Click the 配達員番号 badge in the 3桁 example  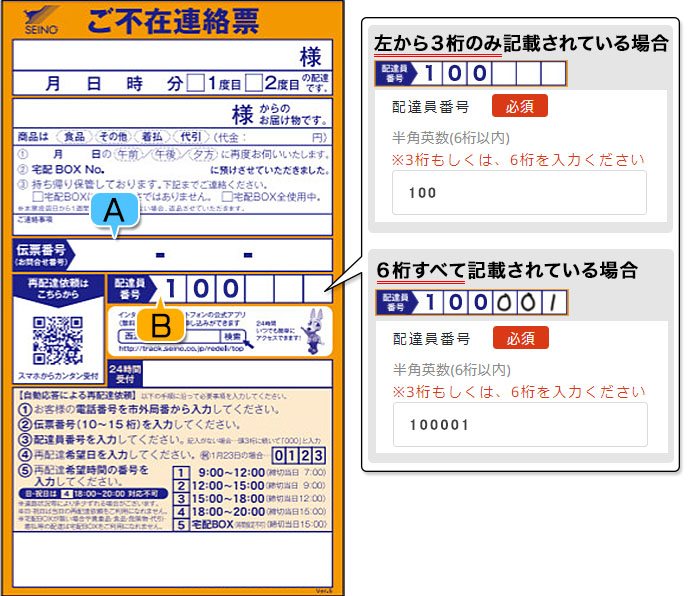pyautogui.click(x=395, y=73)
